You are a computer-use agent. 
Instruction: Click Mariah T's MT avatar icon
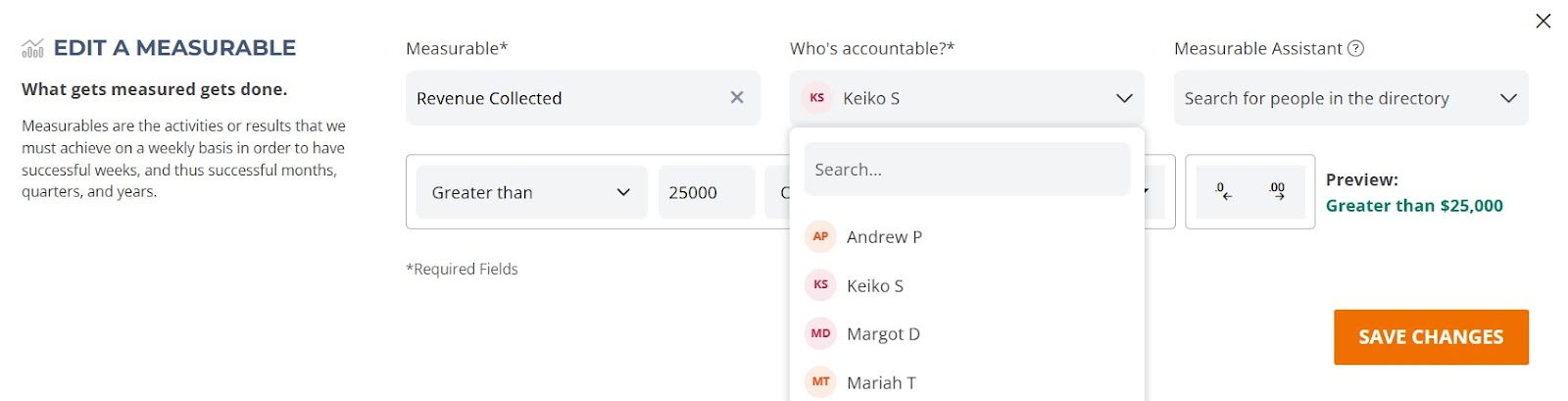(820, 382)
